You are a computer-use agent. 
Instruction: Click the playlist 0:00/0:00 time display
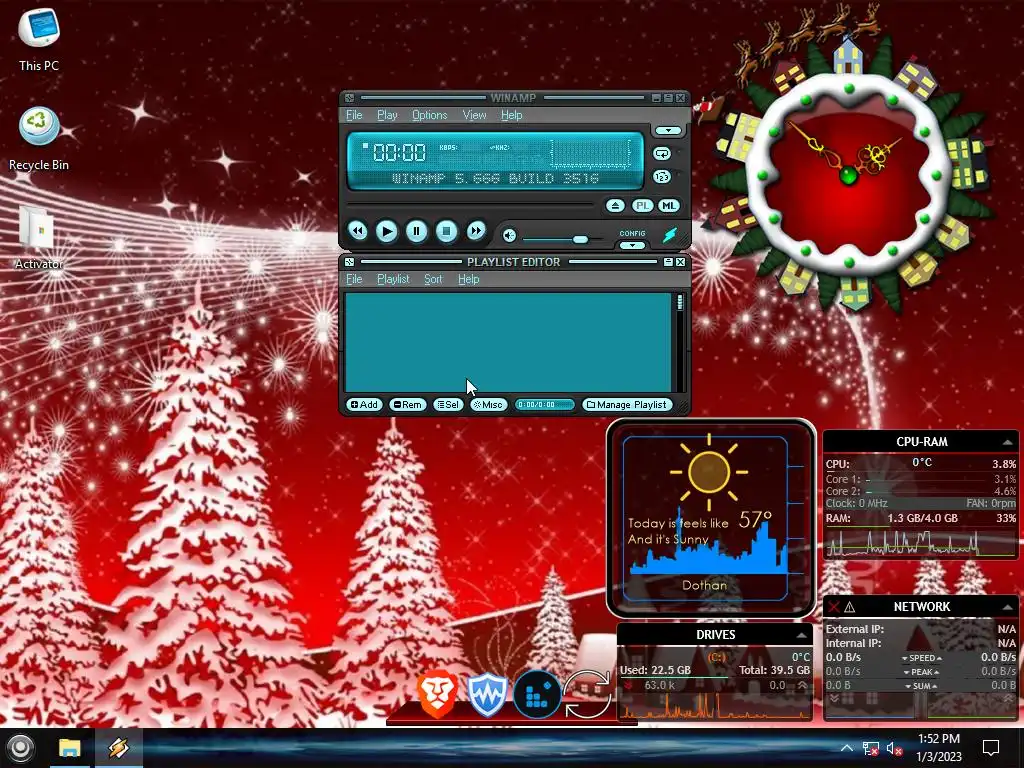(545, 405)
